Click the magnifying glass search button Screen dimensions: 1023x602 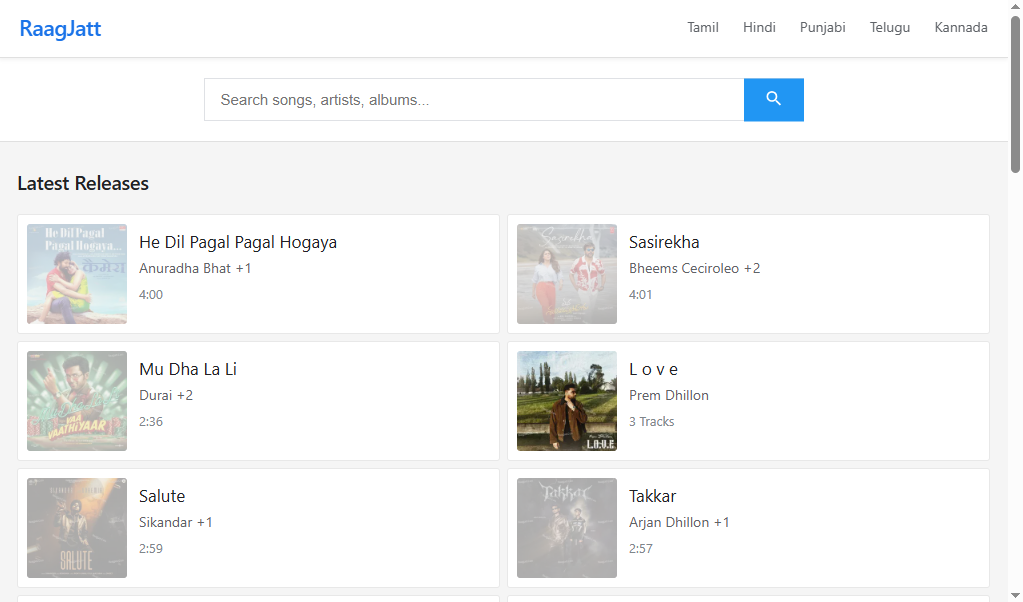773,99
